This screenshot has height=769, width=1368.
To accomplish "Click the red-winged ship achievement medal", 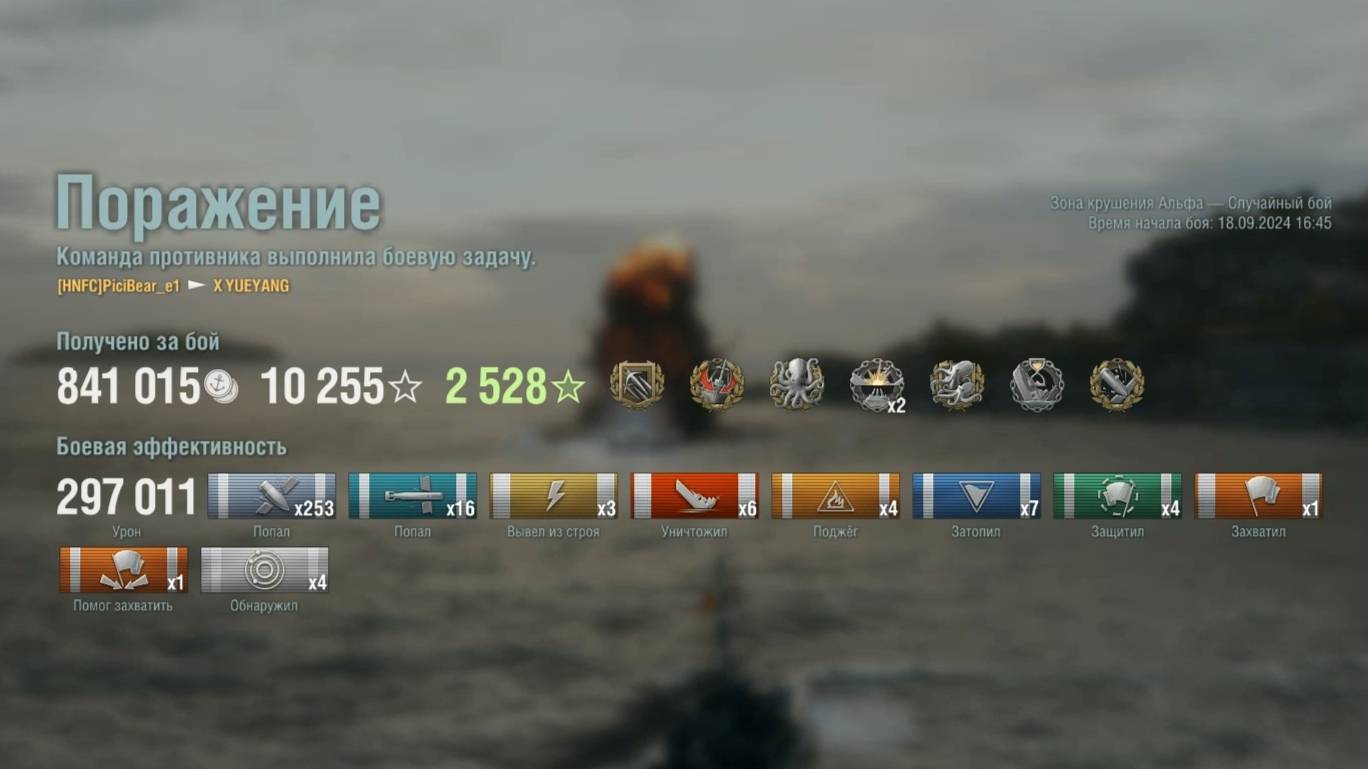I will [x=717, y=385].
